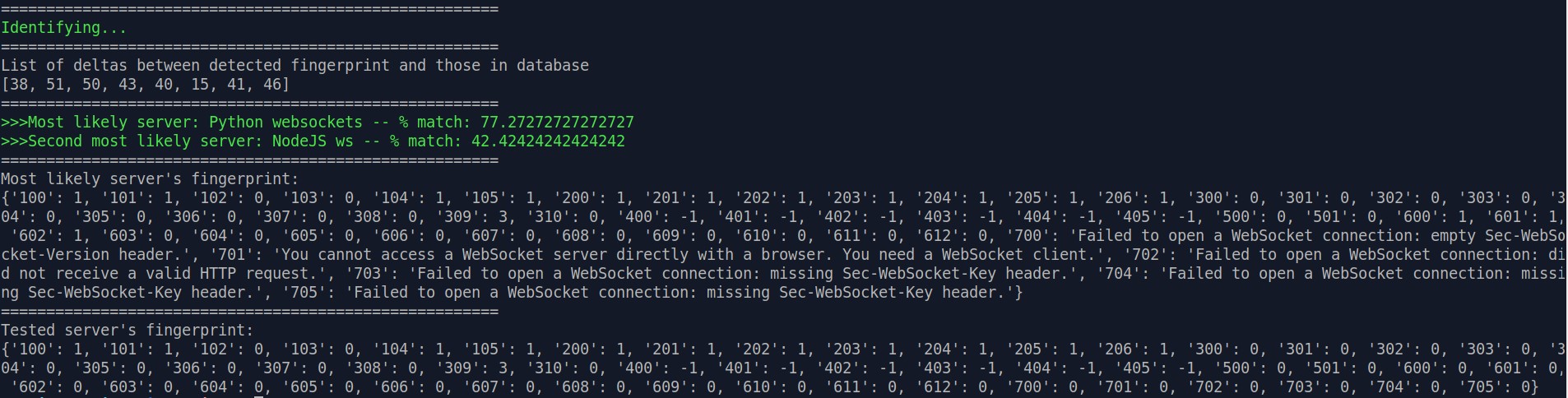
Task: Click the green "Identifying..." status line
Action: (x=63, y=28)
